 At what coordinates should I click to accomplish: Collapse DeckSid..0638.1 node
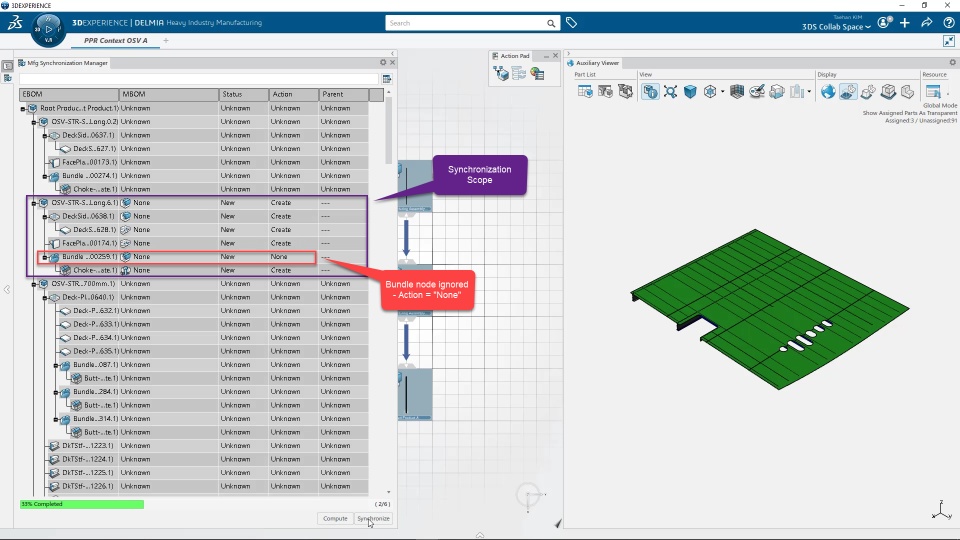click(x=45, y=217)
